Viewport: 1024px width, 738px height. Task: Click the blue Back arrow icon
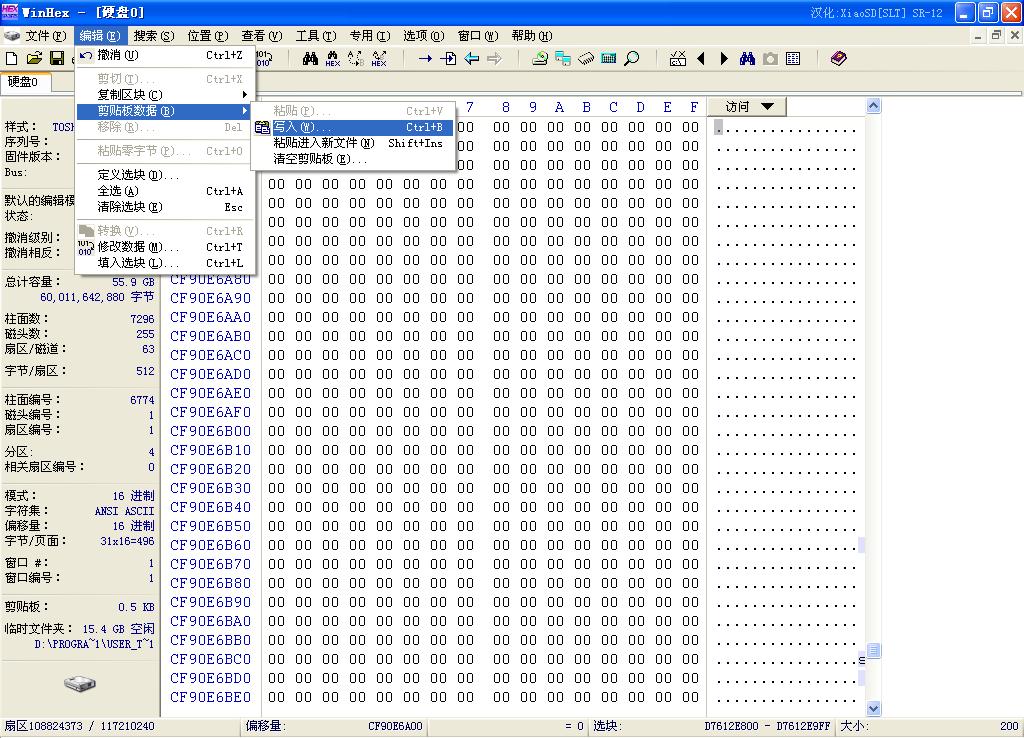472,59
